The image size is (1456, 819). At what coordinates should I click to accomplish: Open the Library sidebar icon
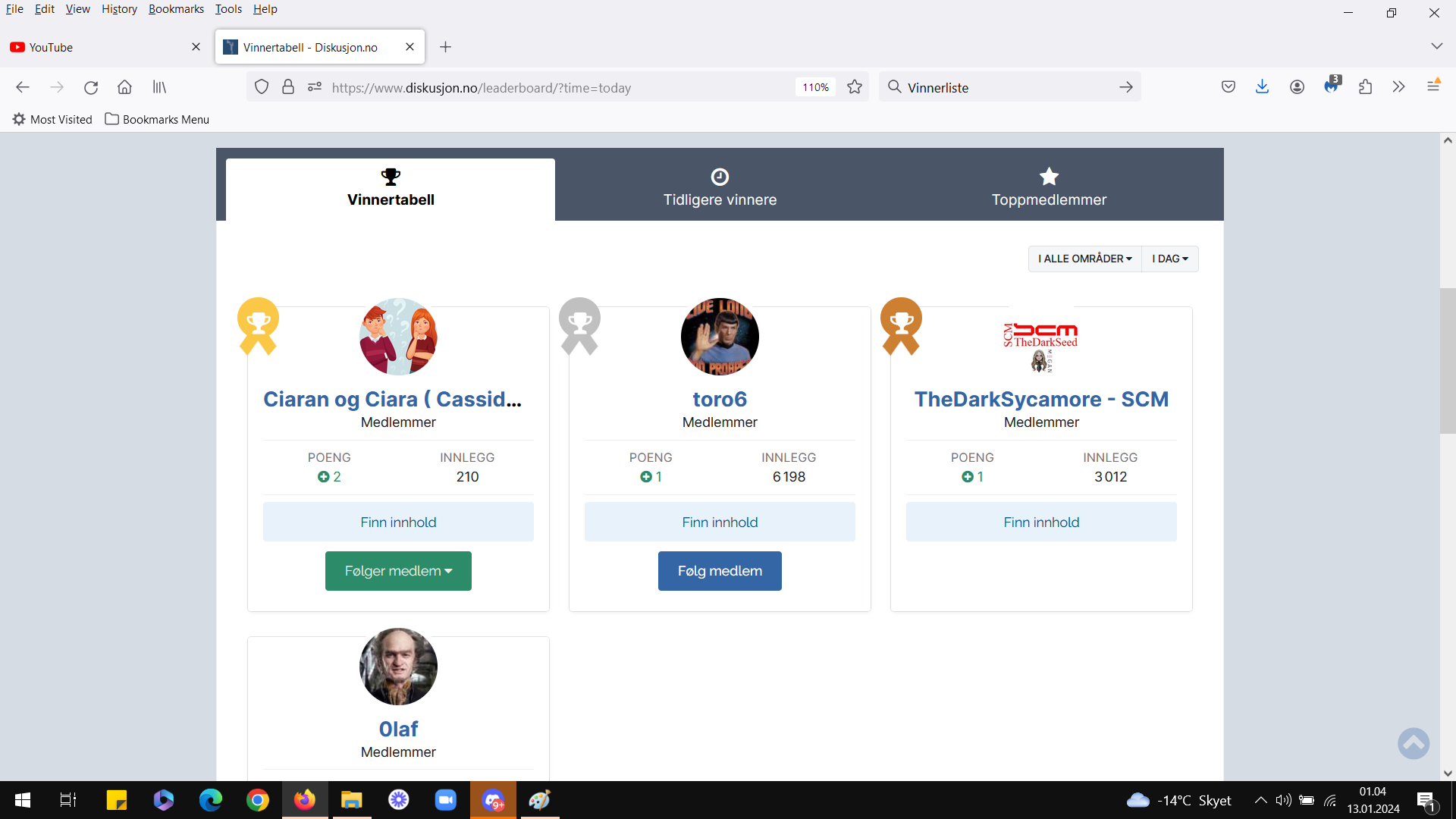159,87
